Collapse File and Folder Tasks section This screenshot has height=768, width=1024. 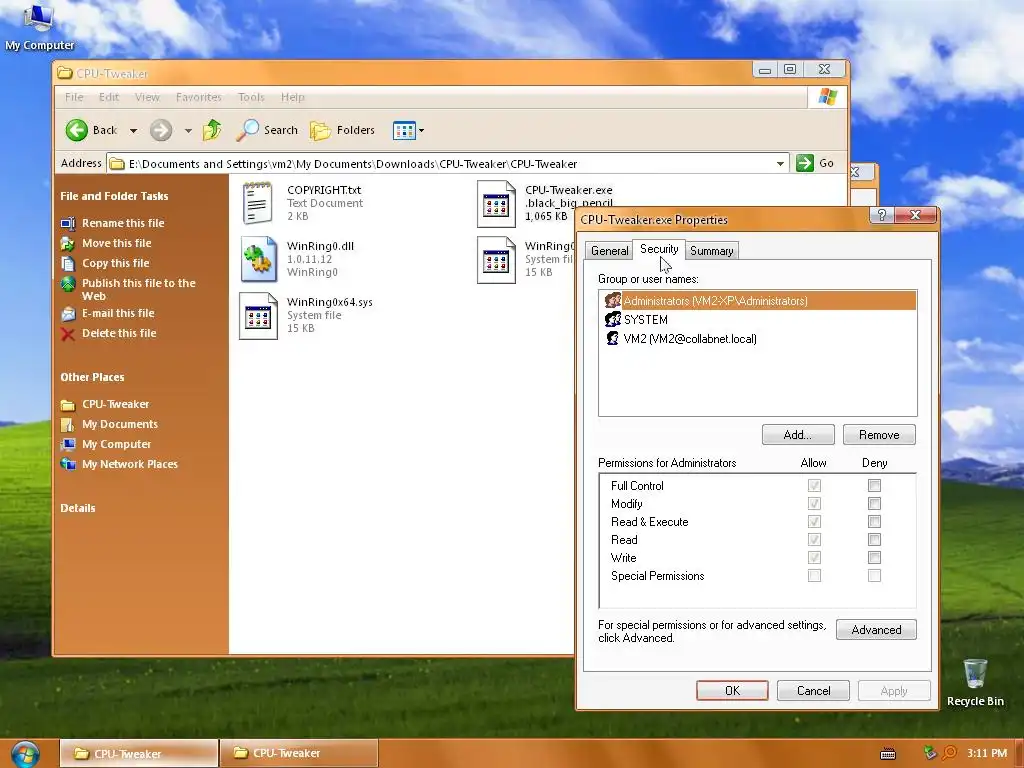[114, 196]
